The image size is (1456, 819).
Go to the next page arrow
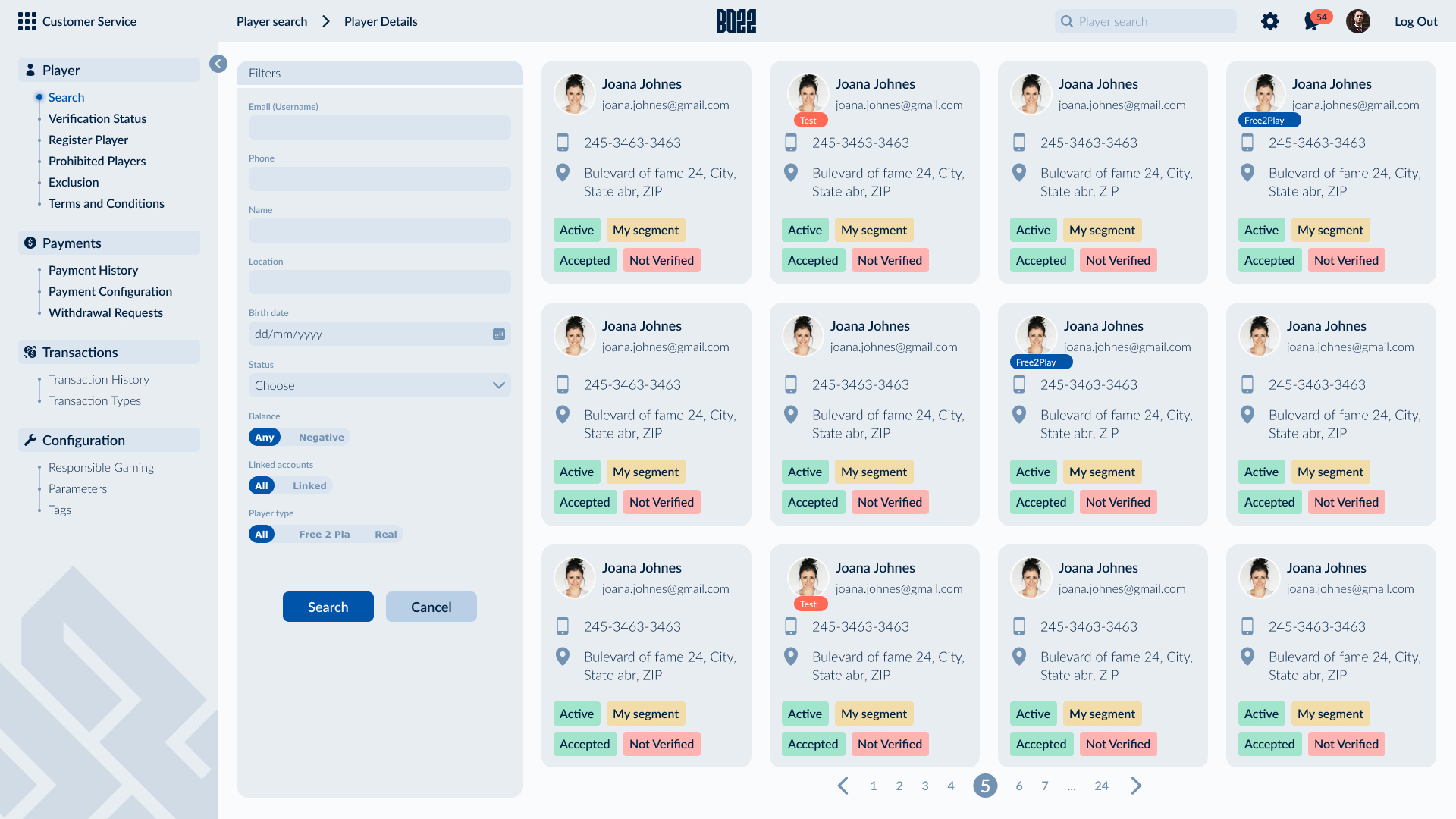pos(1136,786)
